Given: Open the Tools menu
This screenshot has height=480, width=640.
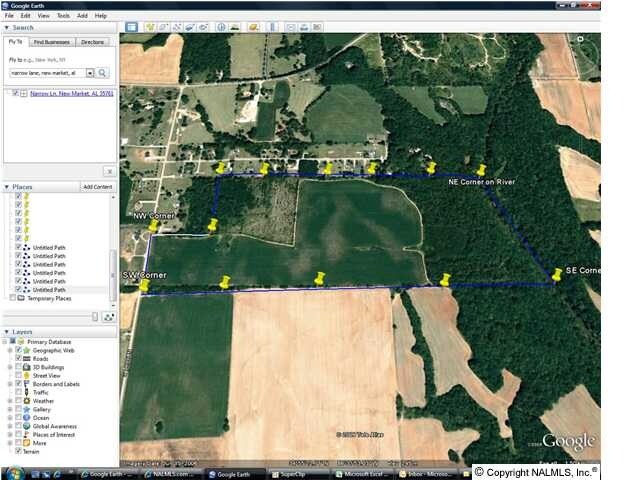Looking at the screenshot, I should click(x=63, y=16).
